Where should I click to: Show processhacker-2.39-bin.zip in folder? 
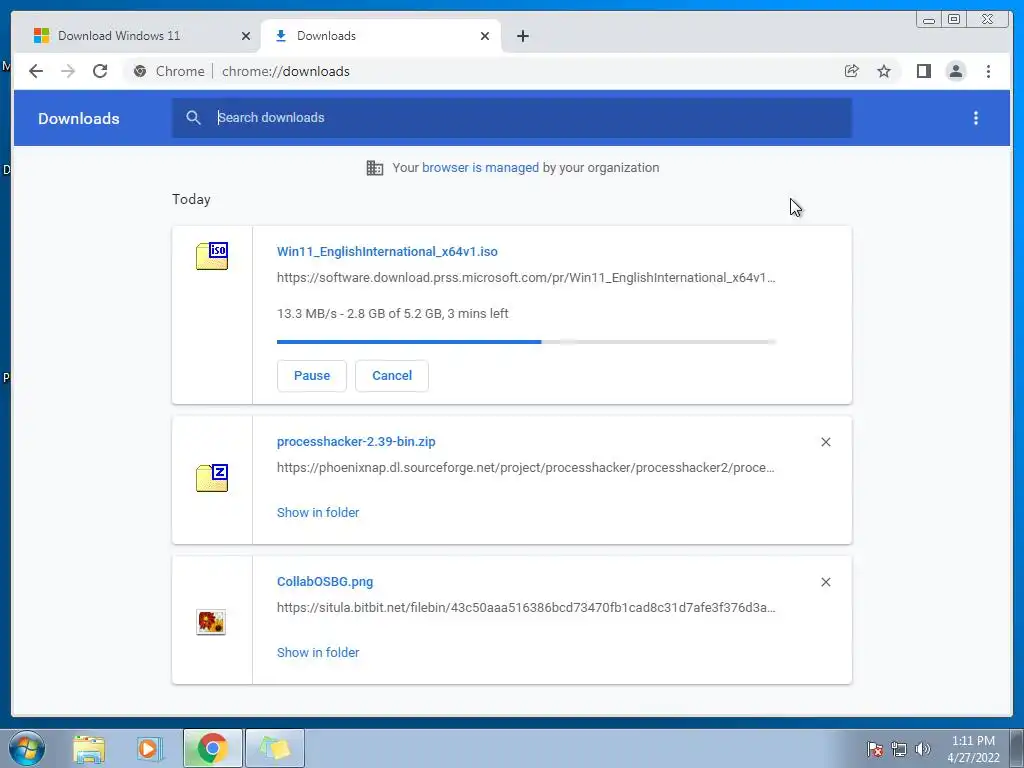click(x=318, y=513)
